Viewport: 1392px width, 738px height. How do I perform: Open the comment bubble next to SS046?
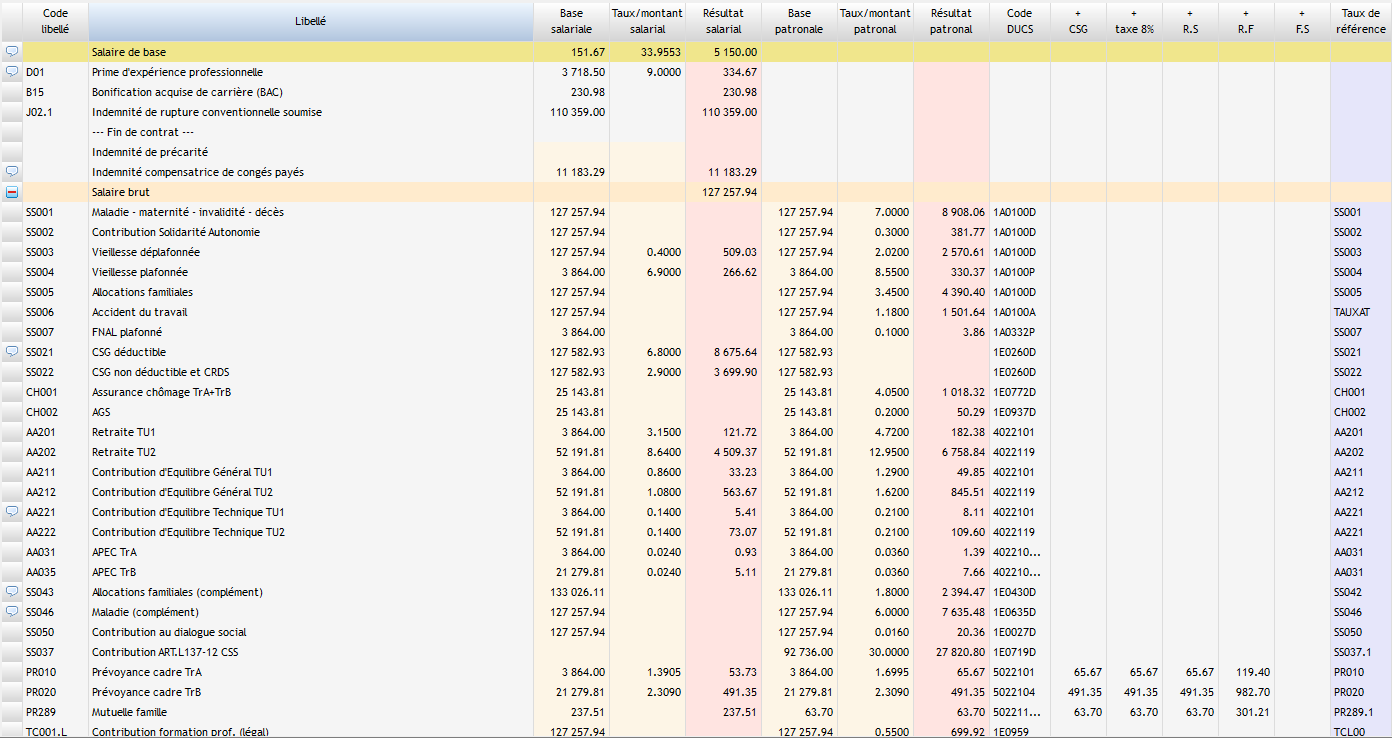click(x=12, y=612)
